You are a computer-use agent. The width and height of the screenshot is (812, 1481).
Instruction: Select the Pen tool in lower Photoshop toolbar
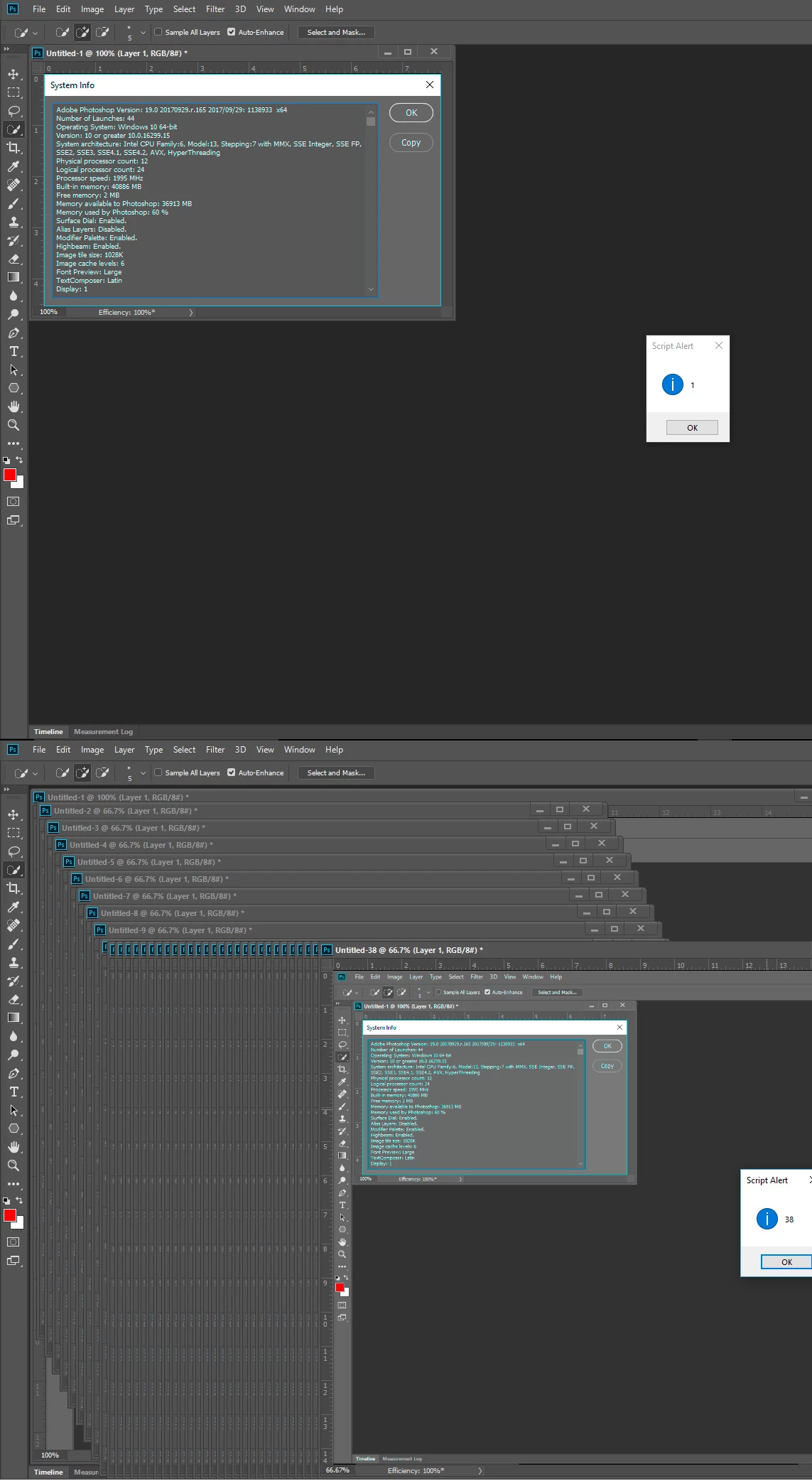(13, 1073)
